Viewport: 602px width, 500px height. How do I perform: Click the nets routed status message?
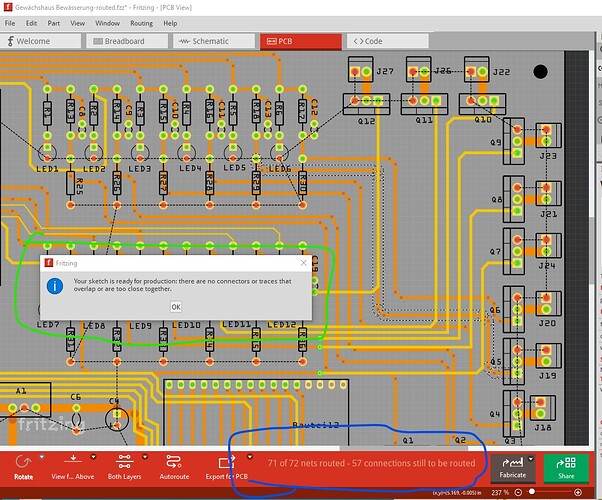click(371, 463)
